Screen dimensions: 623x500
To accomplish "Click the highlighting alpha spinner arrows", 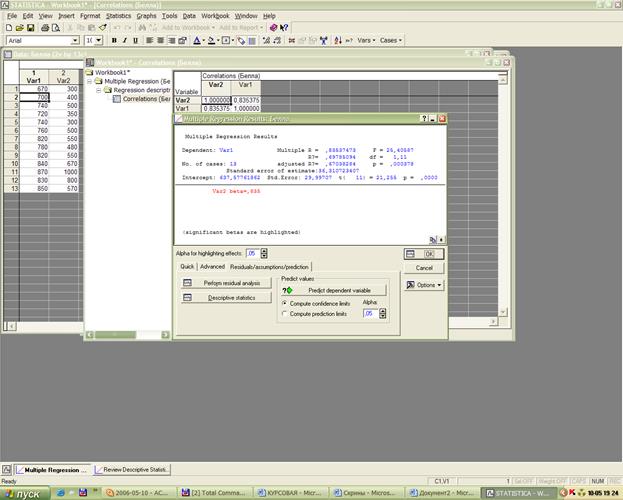I will [264, 253].
